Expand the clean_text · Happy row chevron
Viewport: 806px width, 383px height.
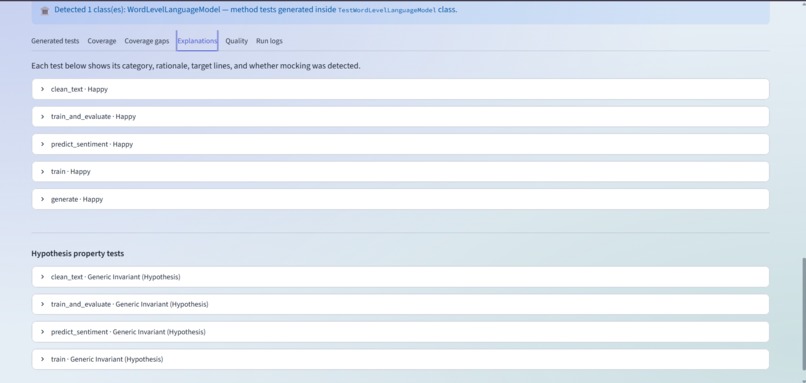[43, 89]
